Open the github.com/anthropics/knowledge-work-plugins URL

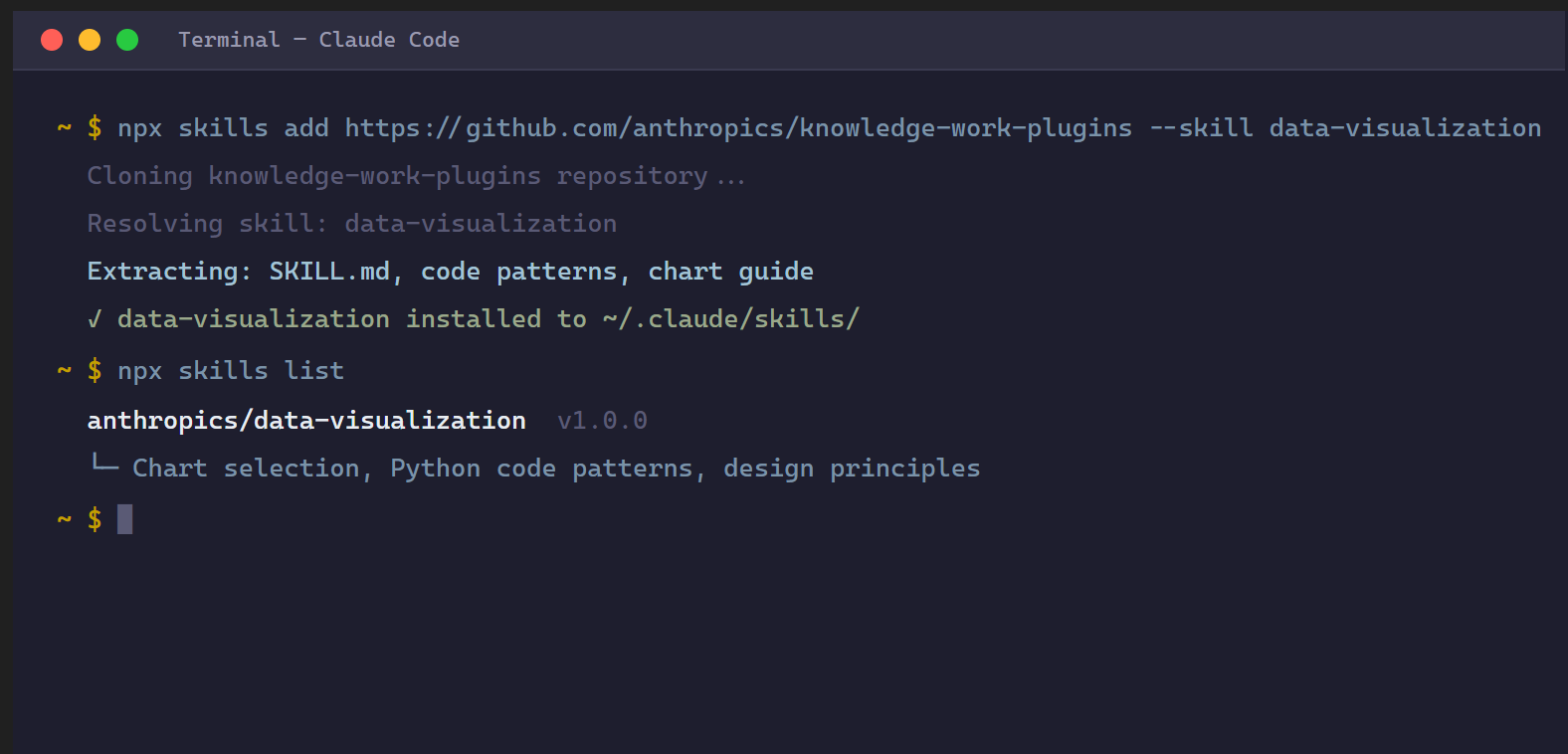click(x=738, y=128)
